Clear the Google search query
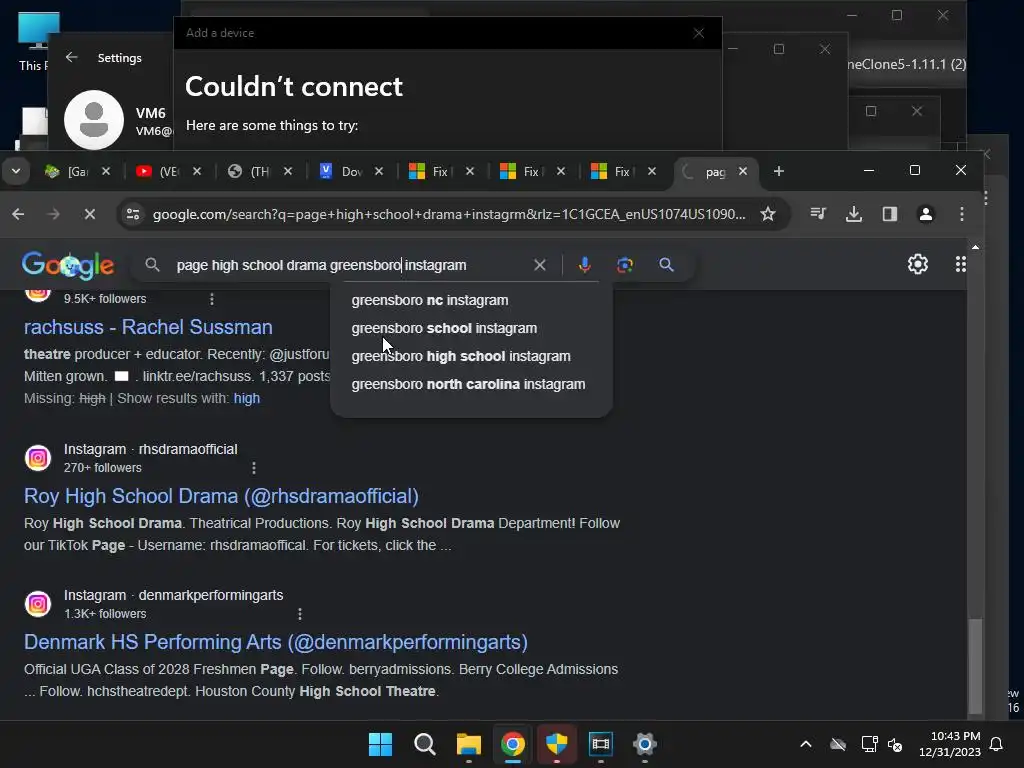Viewport: 1024px width, 768px height. click(x=539, y=265)
